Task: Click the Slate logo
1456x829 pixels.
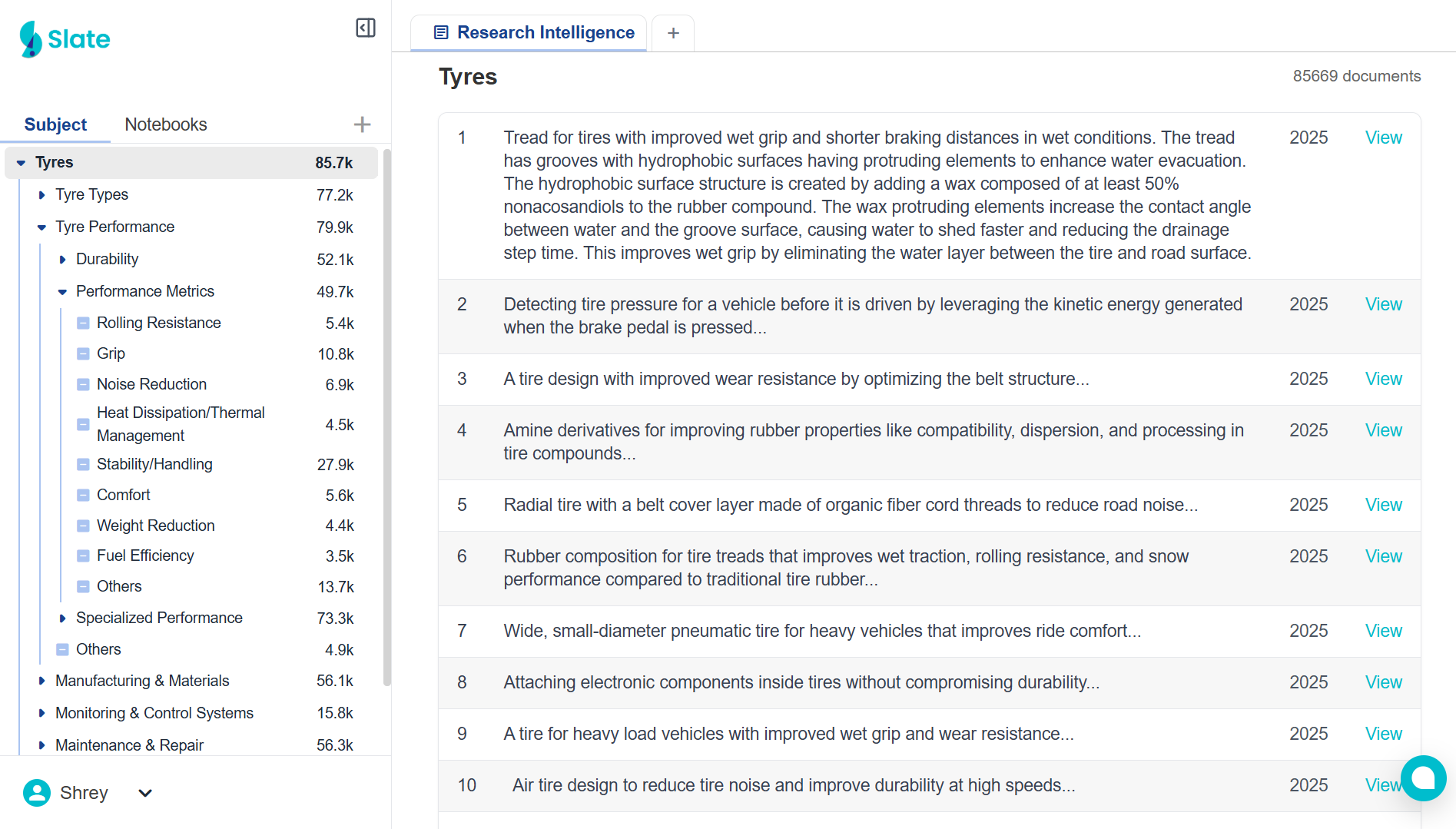Action: [65, 39]
